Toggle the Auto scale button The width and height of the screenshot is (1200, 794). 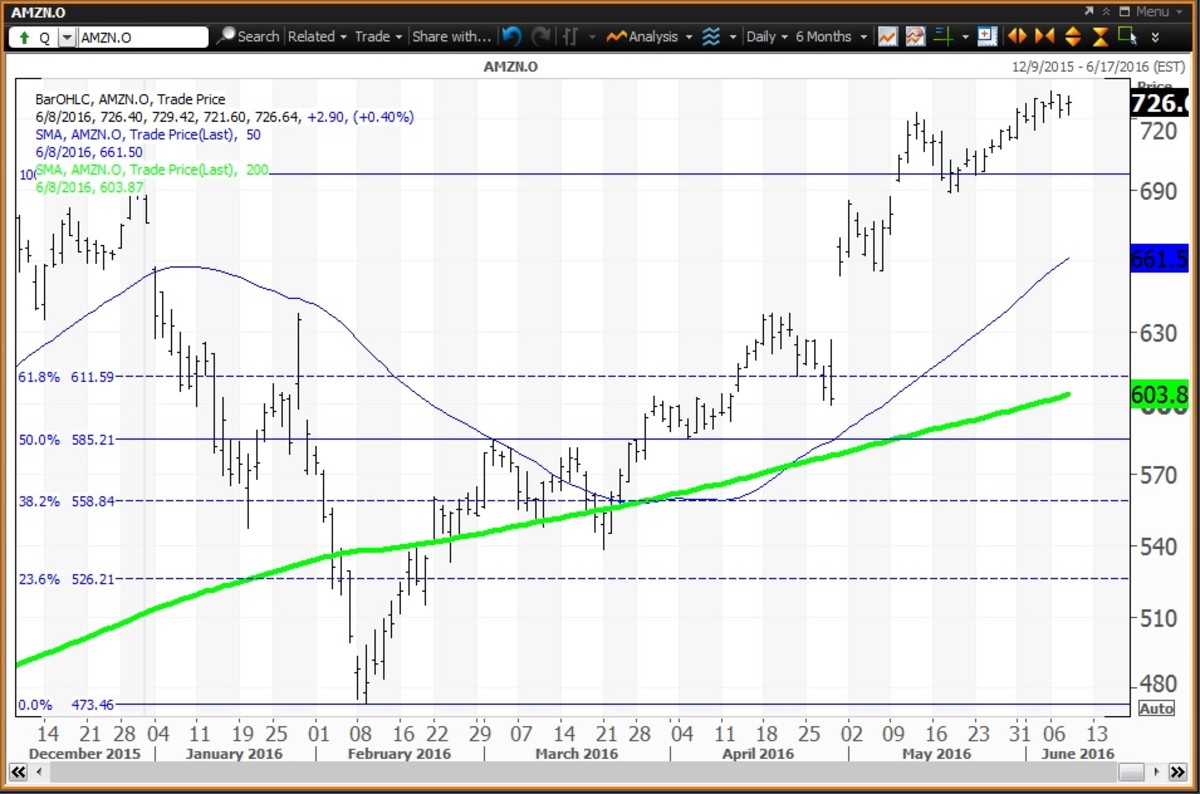(1156, 709)
